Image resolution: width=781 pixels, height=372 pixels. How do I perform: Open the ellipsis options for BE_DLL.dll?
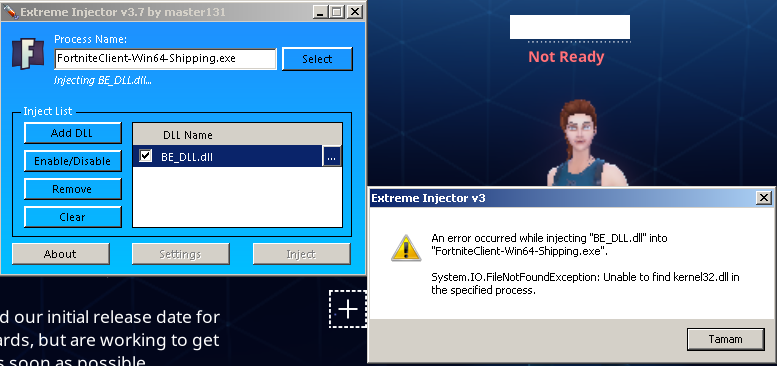click(x=332, y=157)
